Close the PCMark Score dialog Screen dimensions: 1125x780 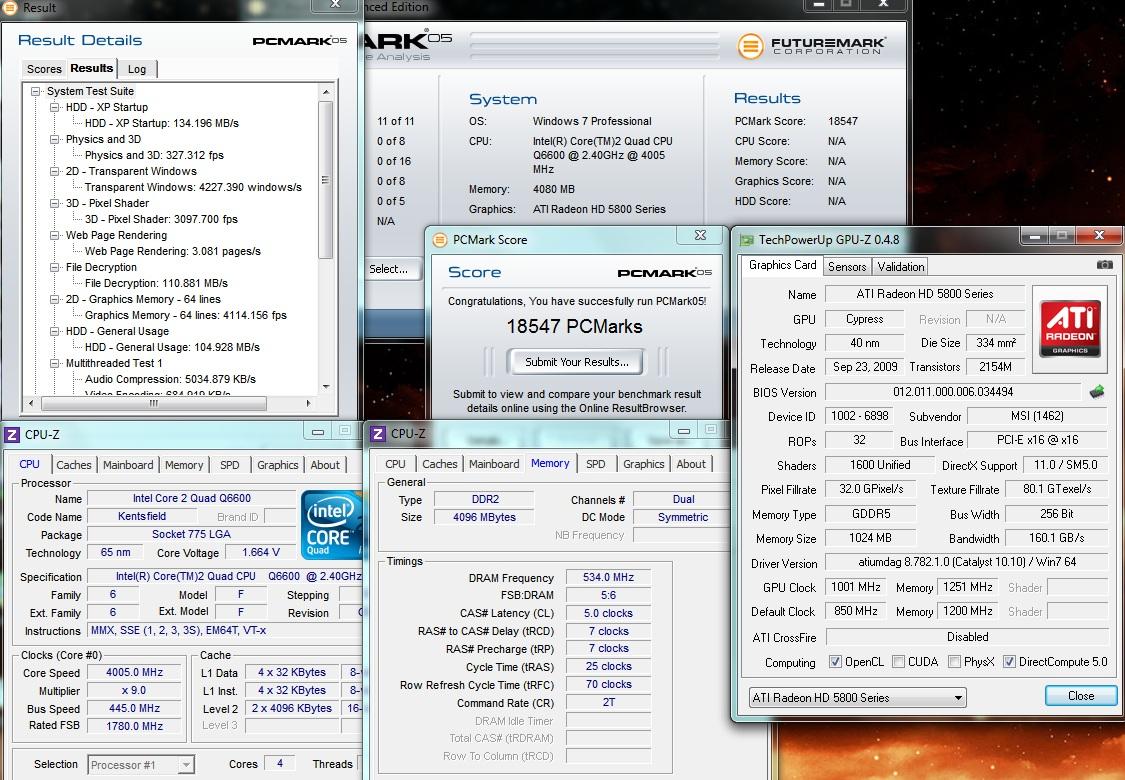pyautogui.click(x=700, y=235)
